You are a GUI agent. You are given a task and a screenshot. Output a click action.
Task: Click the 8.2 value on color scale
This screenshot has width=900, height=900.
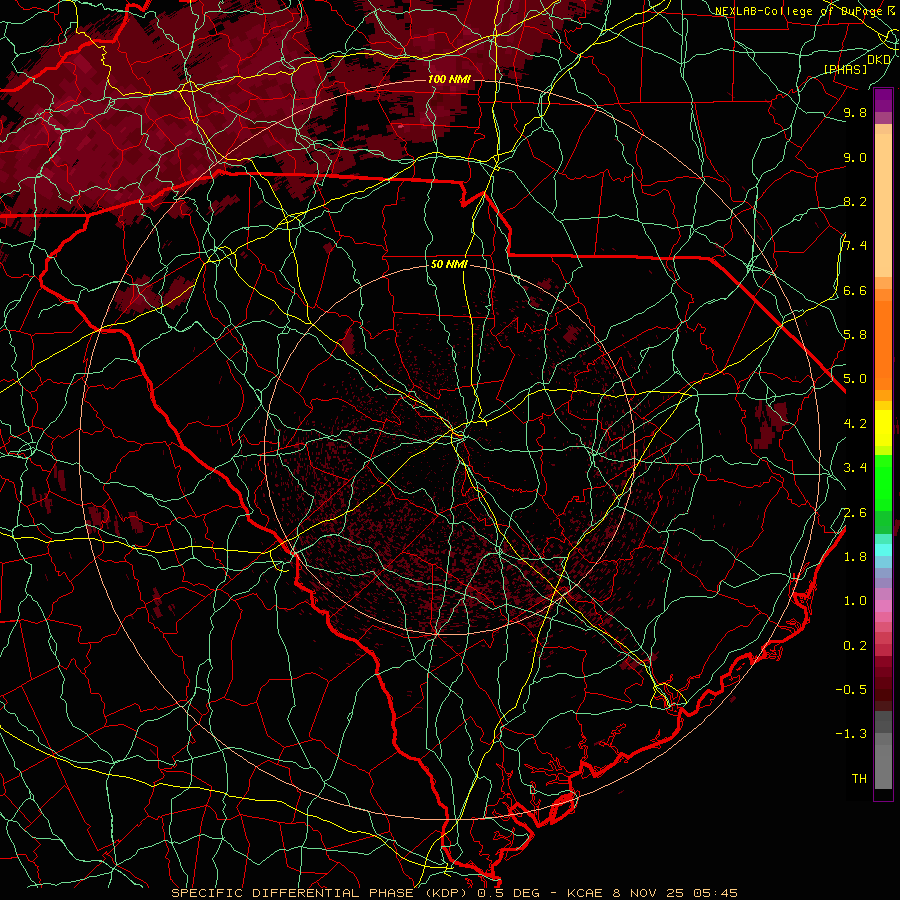click(855, 202)
